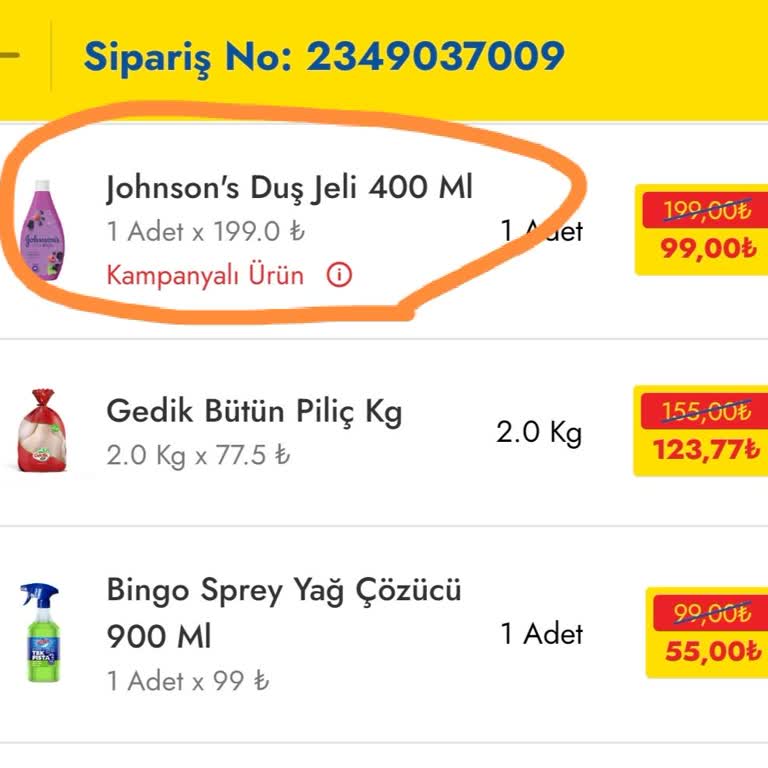Tap the 99,00₺ discounted price for Johnson's
768x768 pixels.
click(x=707, y=248)
